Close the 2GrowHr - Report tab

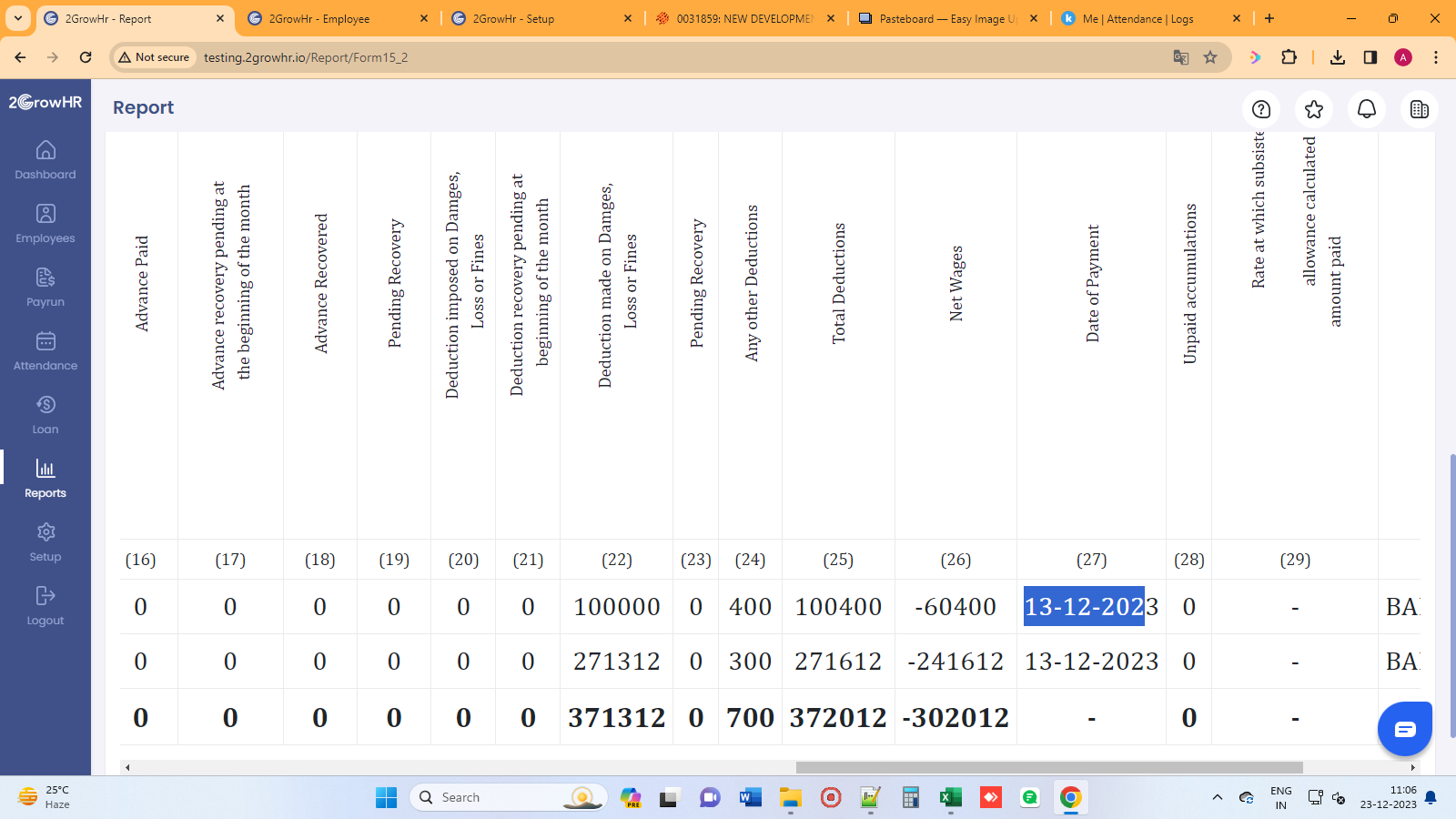pos(220,18)
